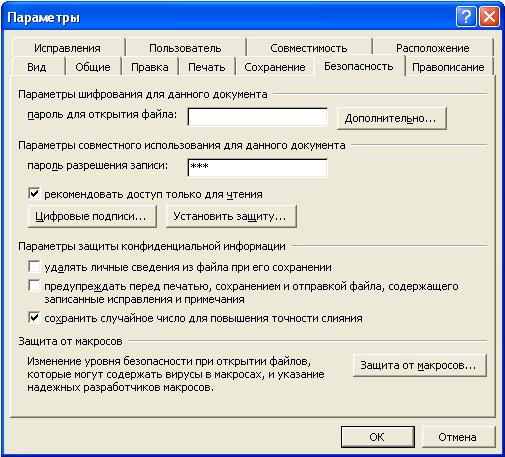The height and width of the screenshot is (457, 505).
Task: Open the Общие tab
Action: (x=93, y=67)
